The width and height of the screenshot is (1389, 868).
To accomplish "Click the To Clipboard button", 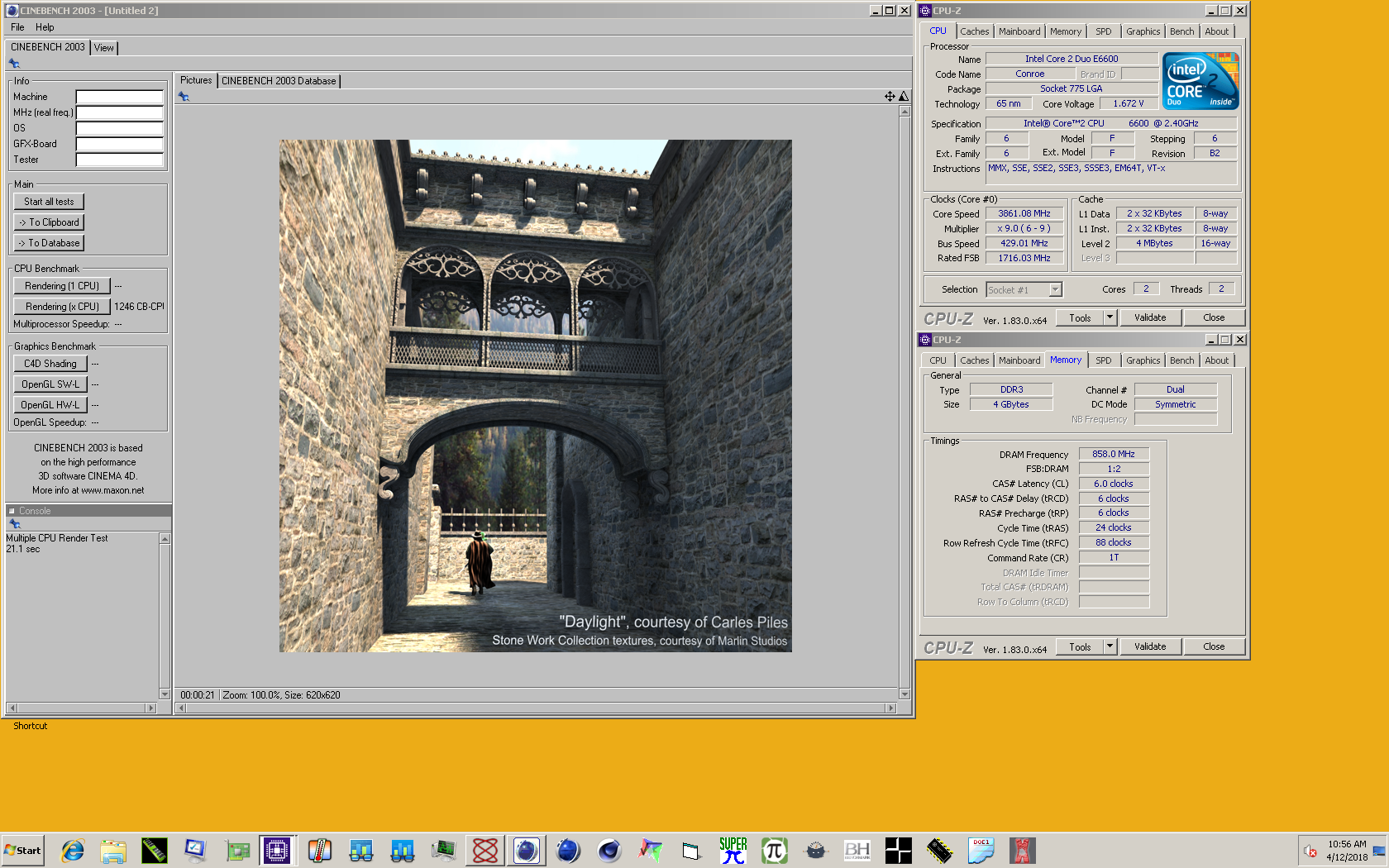I will tap(49, 222).
